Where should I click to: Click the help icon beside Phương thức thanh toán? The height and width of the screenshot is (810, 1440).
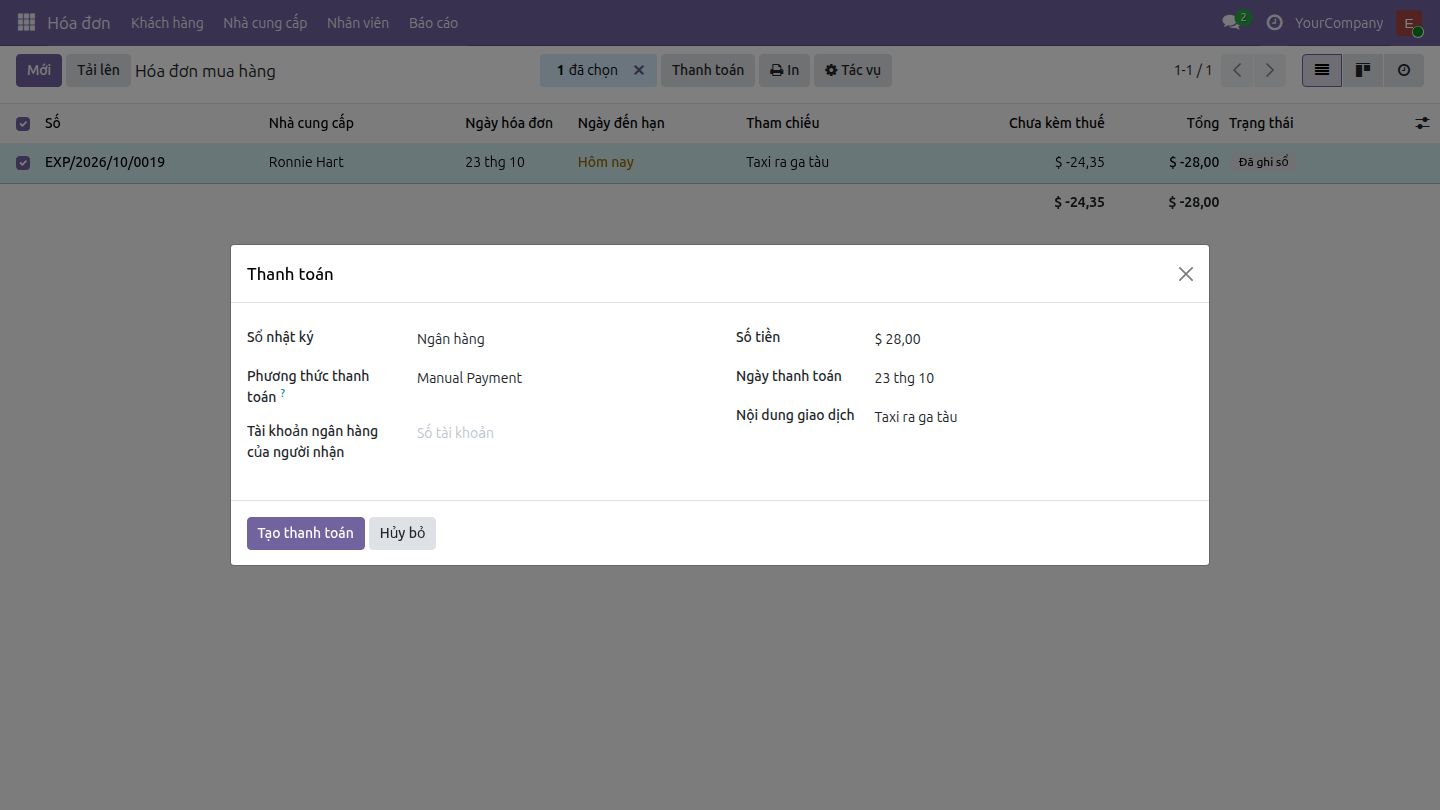[283, 393]
